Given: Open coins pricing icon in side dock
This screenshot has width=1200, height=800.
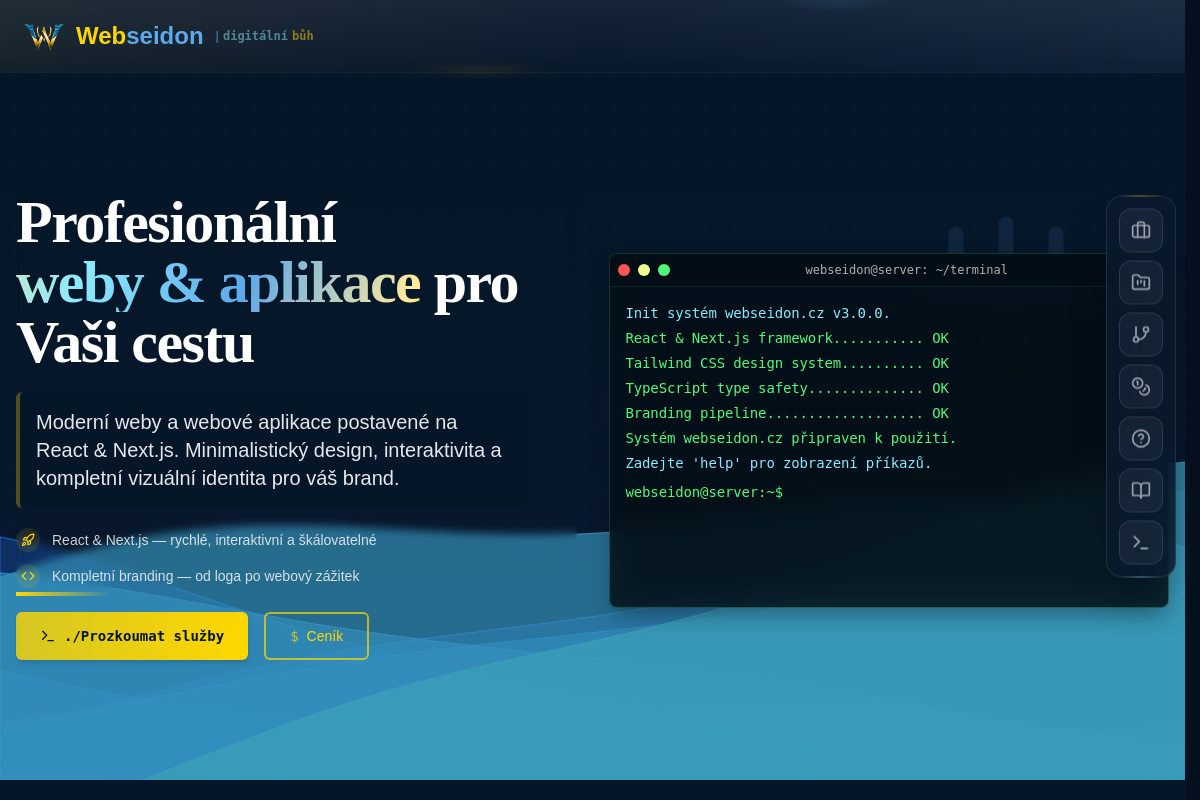Looking at the screenshot, I should point(1141,386).
